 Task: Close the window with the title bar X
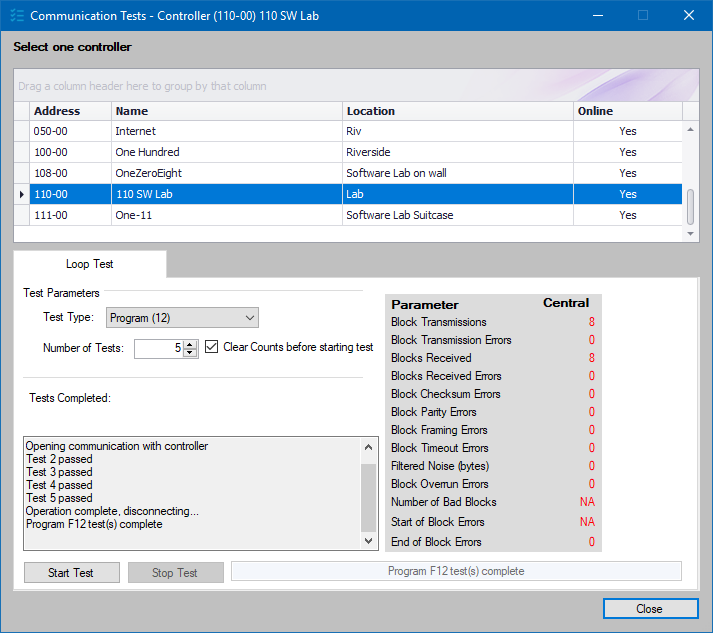coord(689,15)
